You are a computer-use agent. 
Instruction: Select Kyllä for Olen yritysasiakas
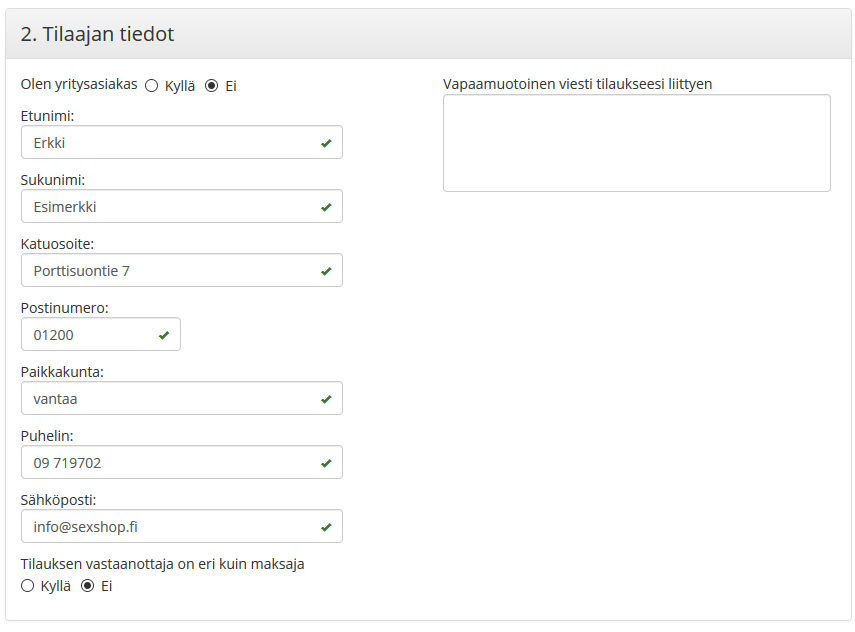pyautogui.click(x=152, y=86)
